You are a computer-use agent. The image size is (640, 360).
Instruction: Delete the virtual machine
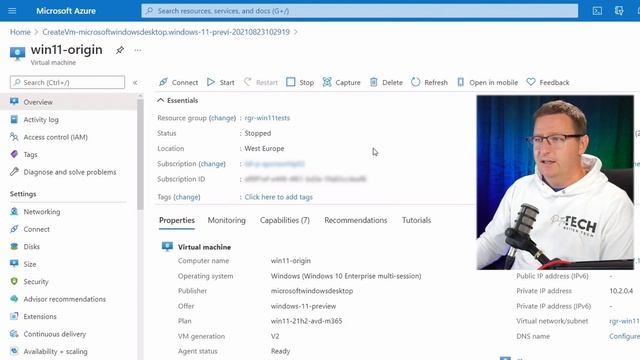[x=386, y=82]
